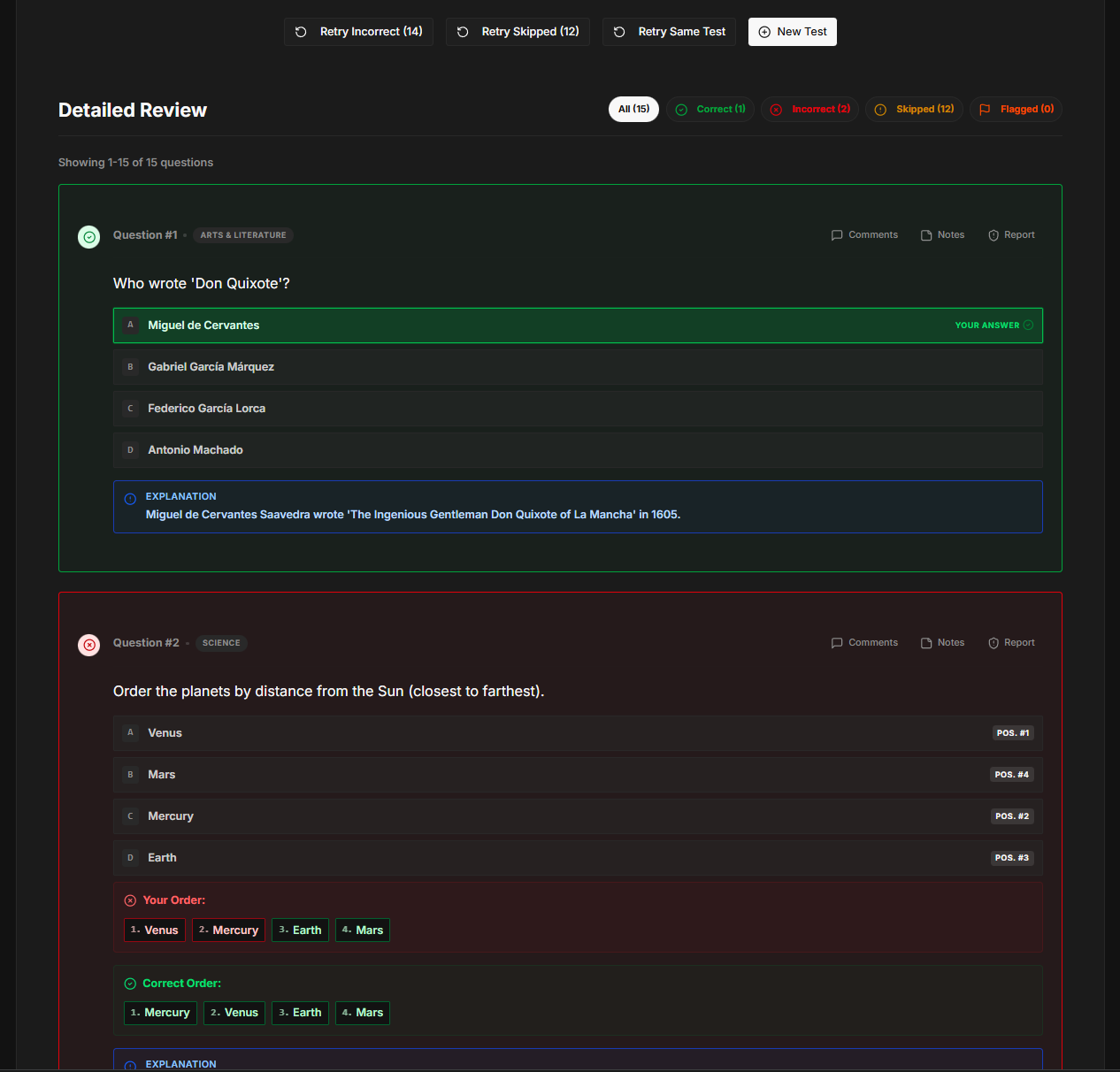Click Retry Incorrect (14) button

point(358,32)
